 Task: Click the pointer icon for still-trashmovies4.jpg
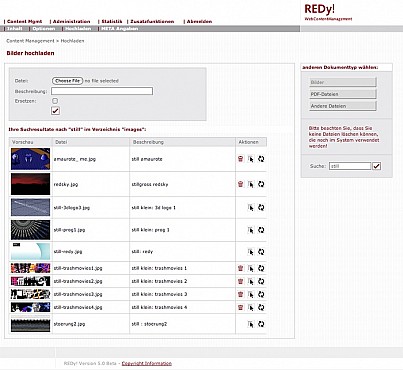point(251,307)
